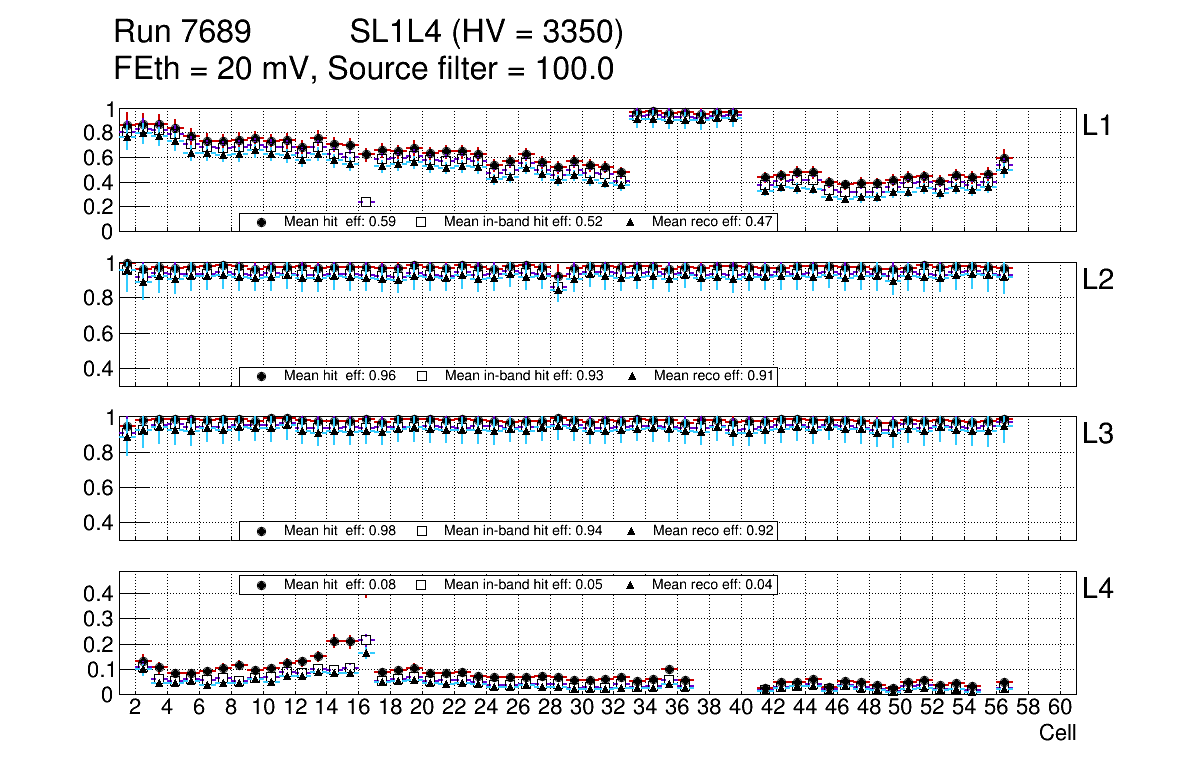This screenshot has width=1196, height=772.
Task: Click the open square marker in L1 legend
Action: point(422,222)
